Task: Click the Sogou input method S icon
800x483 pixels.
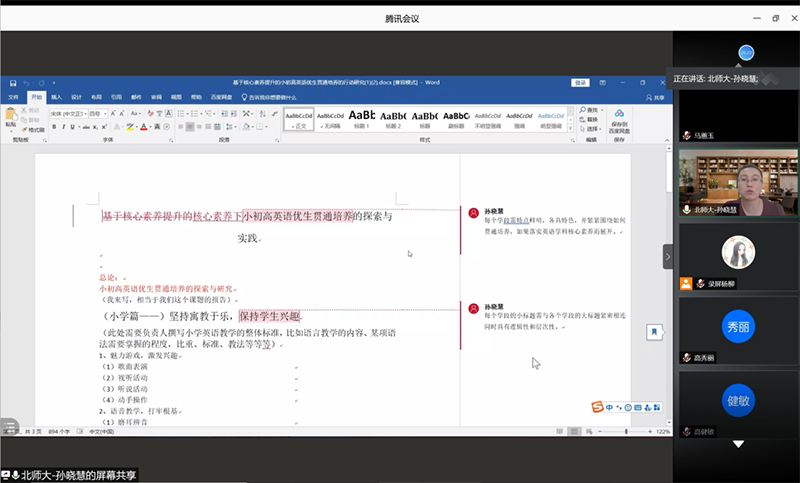Action: [x=597, y=407]
